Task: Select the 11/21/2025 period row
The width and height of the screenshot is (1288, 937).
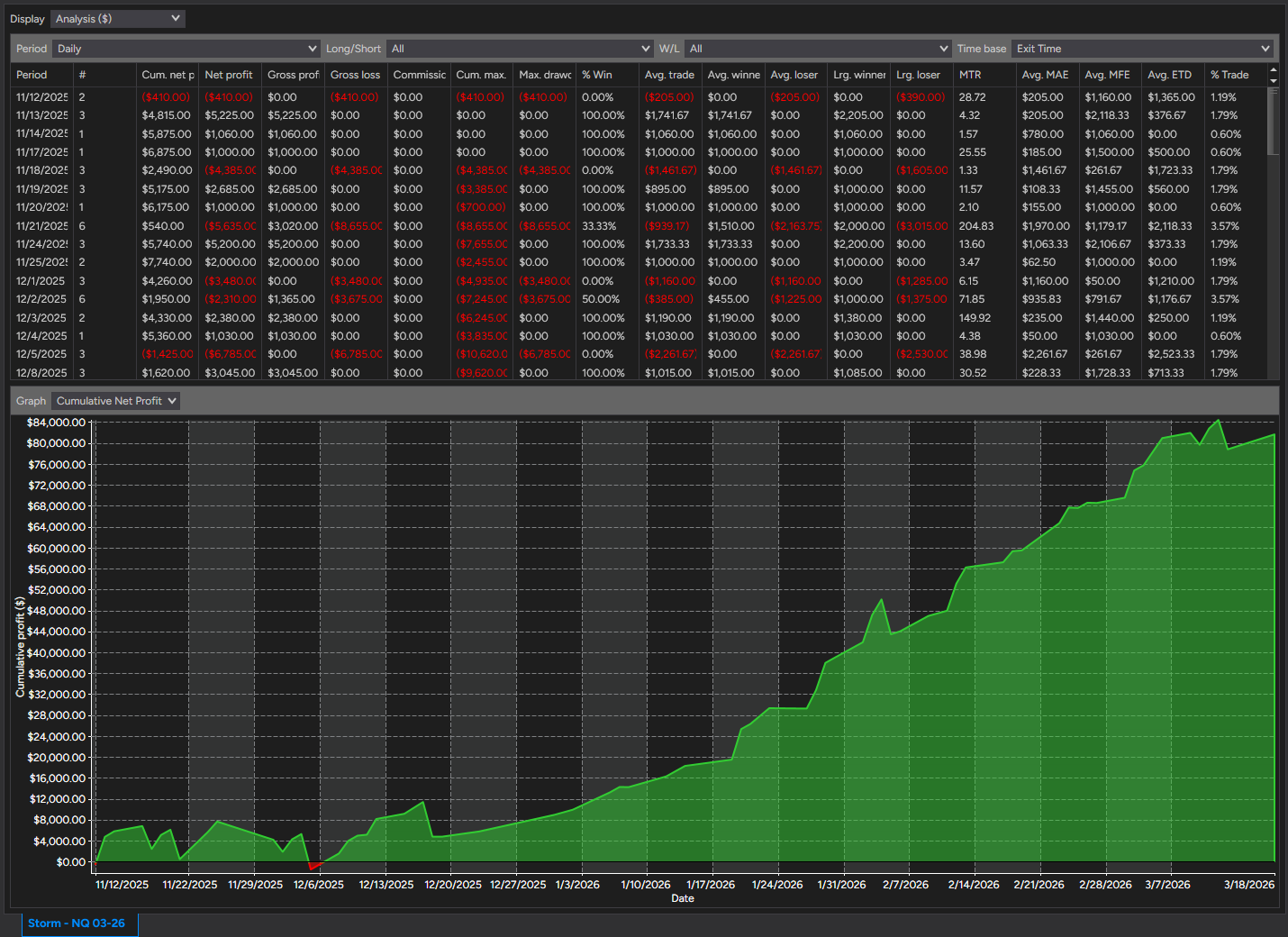Action: click(639, 226)
